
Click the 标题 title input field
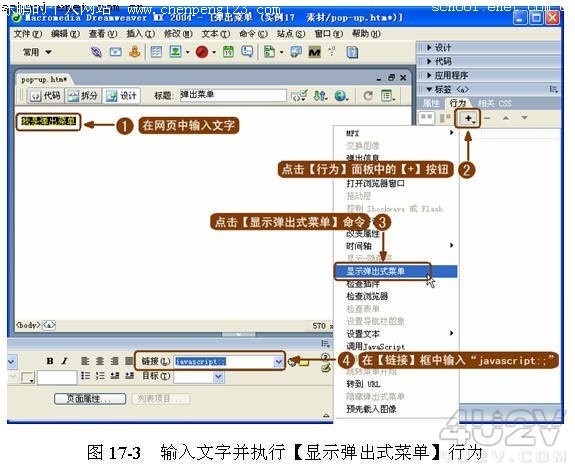[x=233, y=95]
